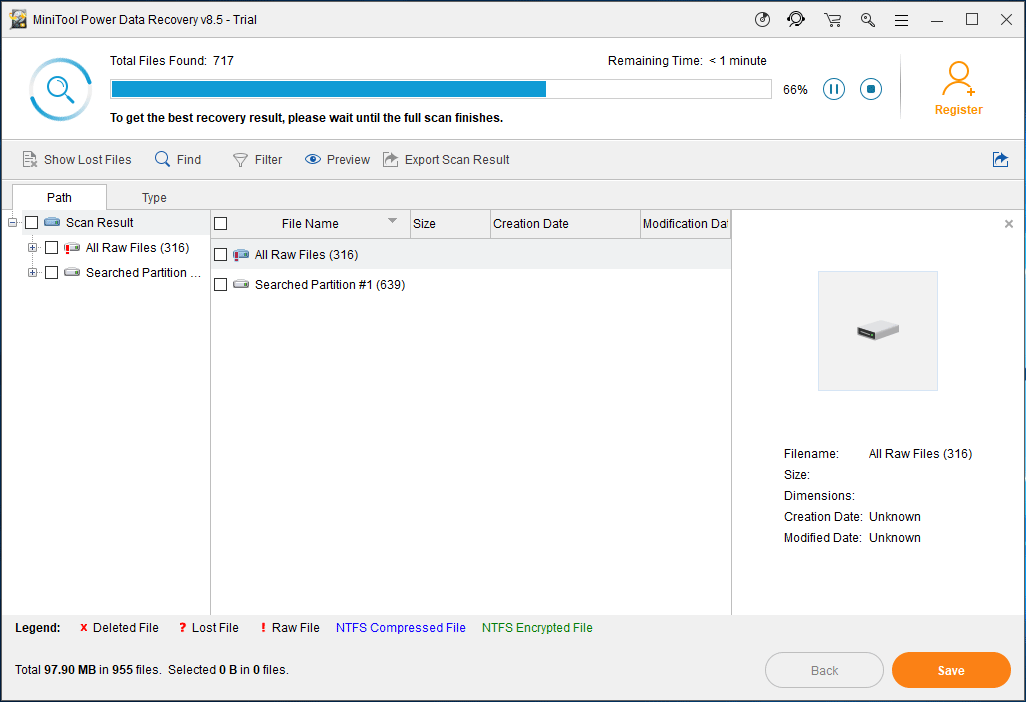The width and height of the screenshot is (1026, 702).
Task: Close the preview pane
Action: coord(1009,224)
